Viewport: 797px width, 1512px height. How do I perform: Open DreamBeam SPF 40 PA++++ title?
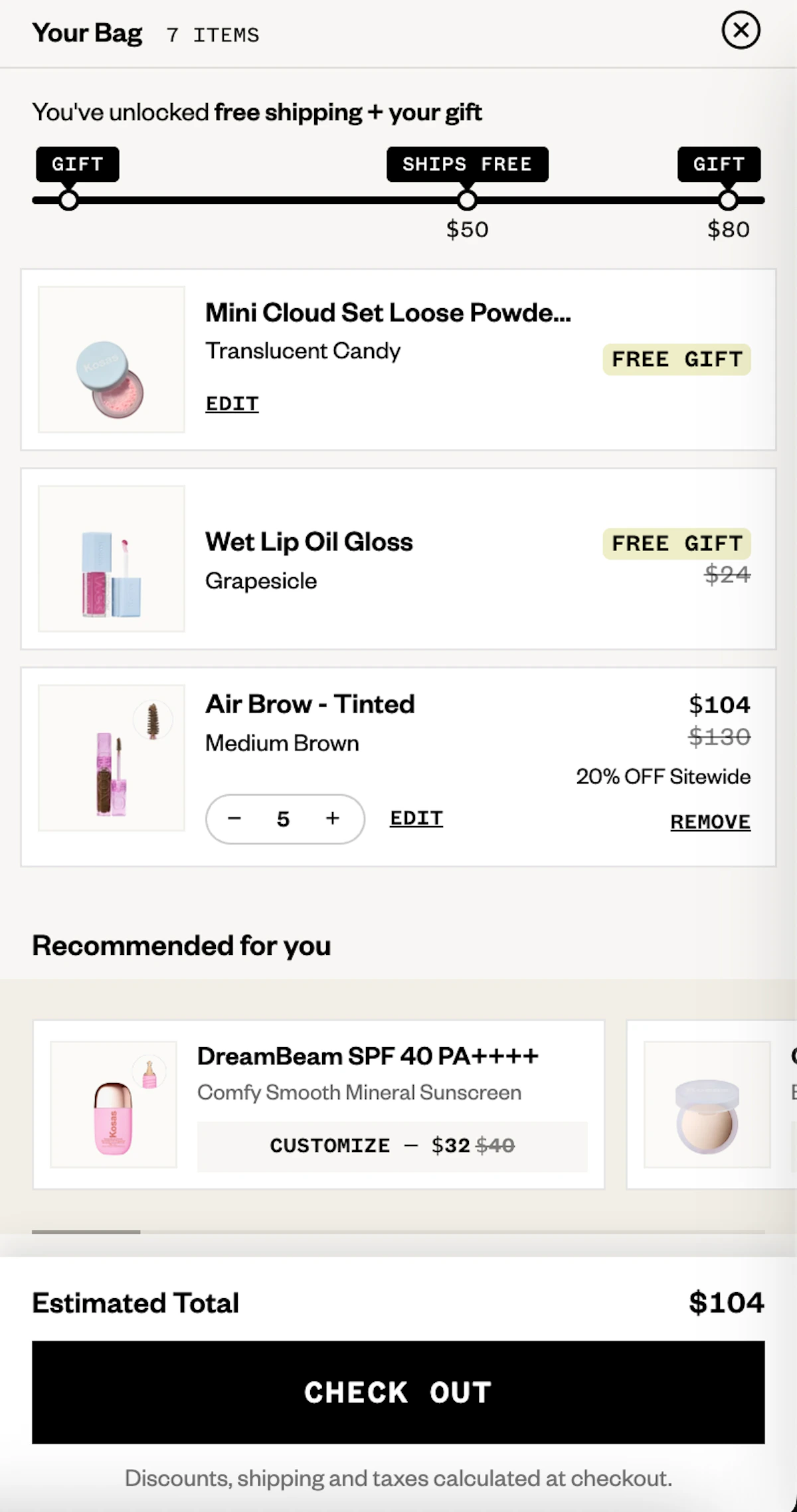click(367, 1056)
